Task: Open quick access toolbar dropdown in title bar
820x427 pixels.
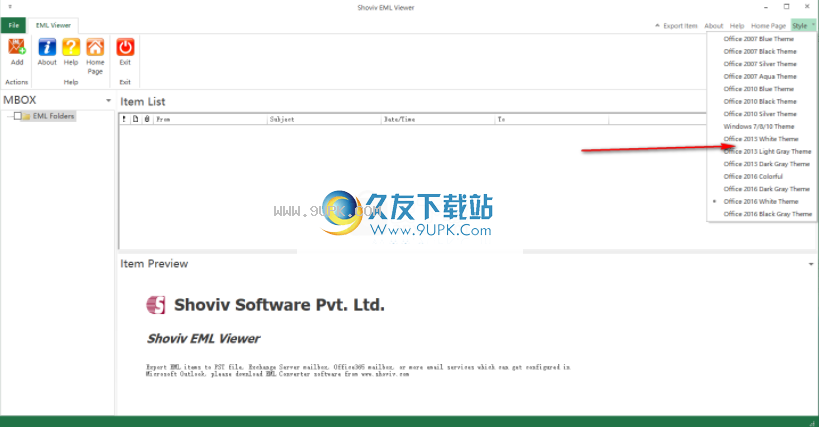Action: (10, 7)
